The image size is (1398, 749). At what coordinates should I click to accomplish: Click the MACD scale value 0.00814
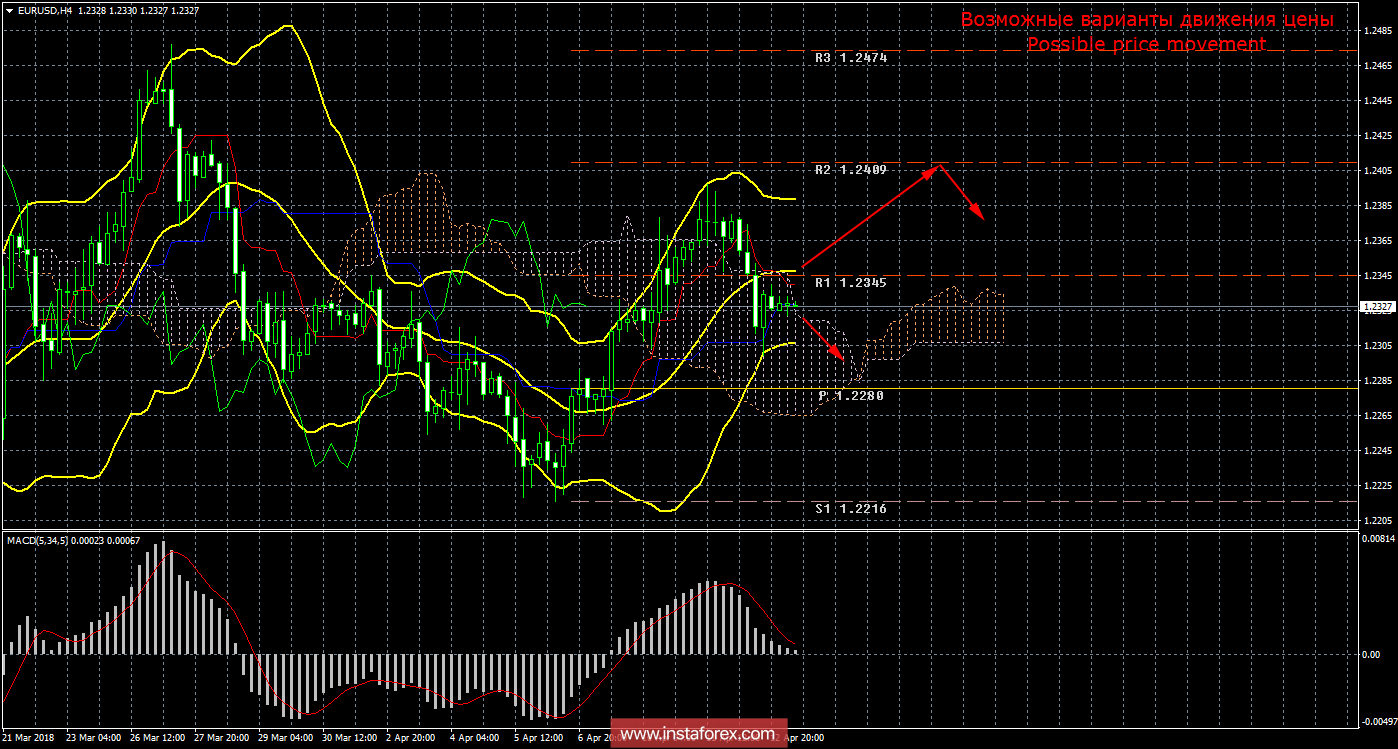1378,538
